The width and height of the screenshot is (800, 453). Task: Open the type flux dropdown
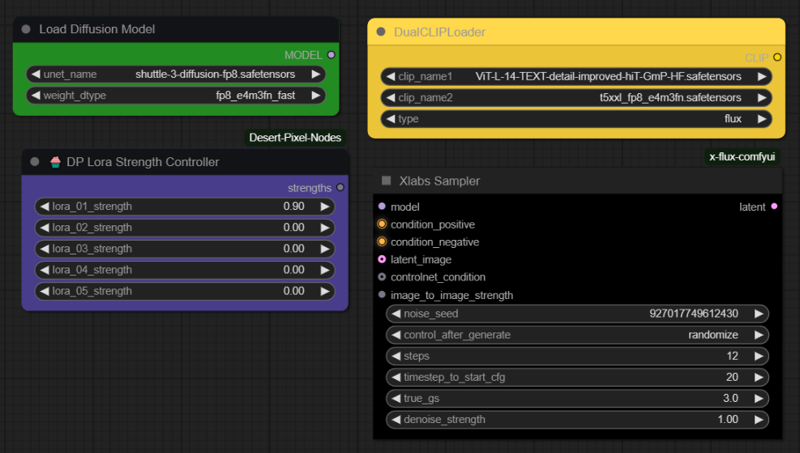click(576, 119)
